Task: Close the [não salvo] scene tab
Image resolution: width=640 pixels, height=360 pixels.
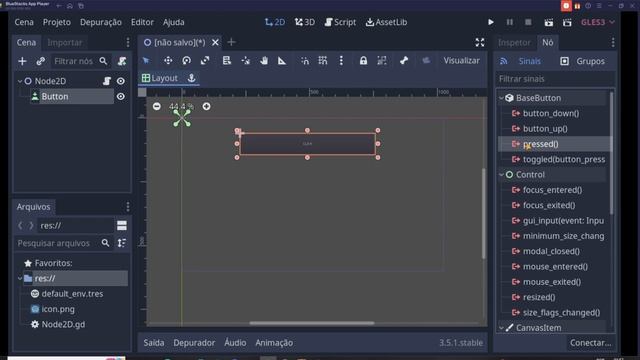Action: 215,42
